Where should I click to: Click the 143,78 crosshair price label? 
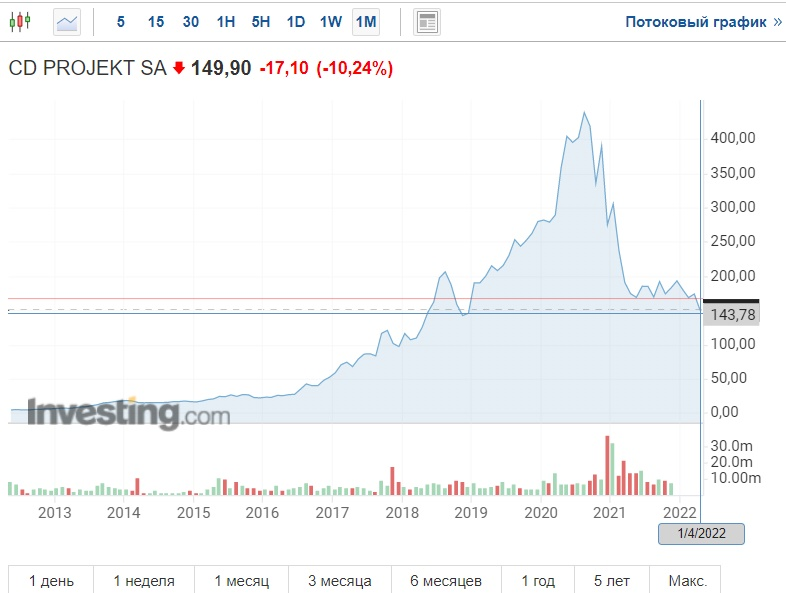(x=732, y=315)
